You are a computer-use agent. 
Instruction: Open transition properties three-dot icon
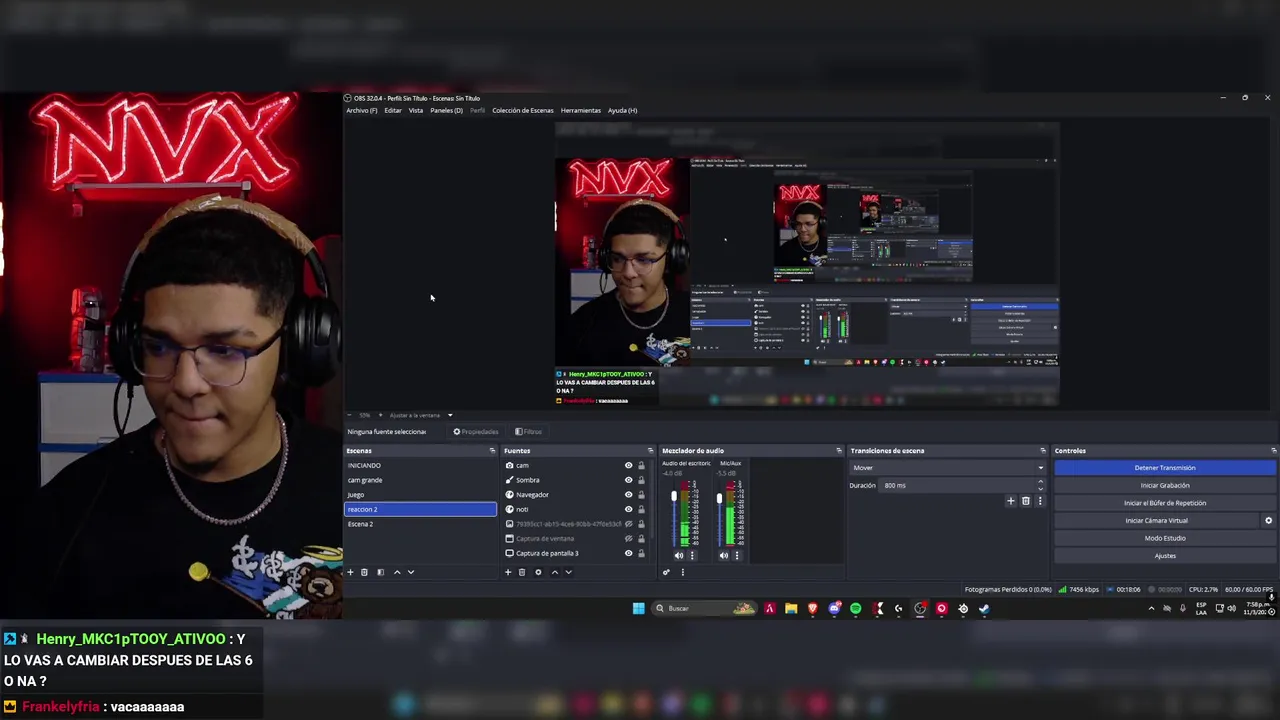click(x=1039, y=501)
